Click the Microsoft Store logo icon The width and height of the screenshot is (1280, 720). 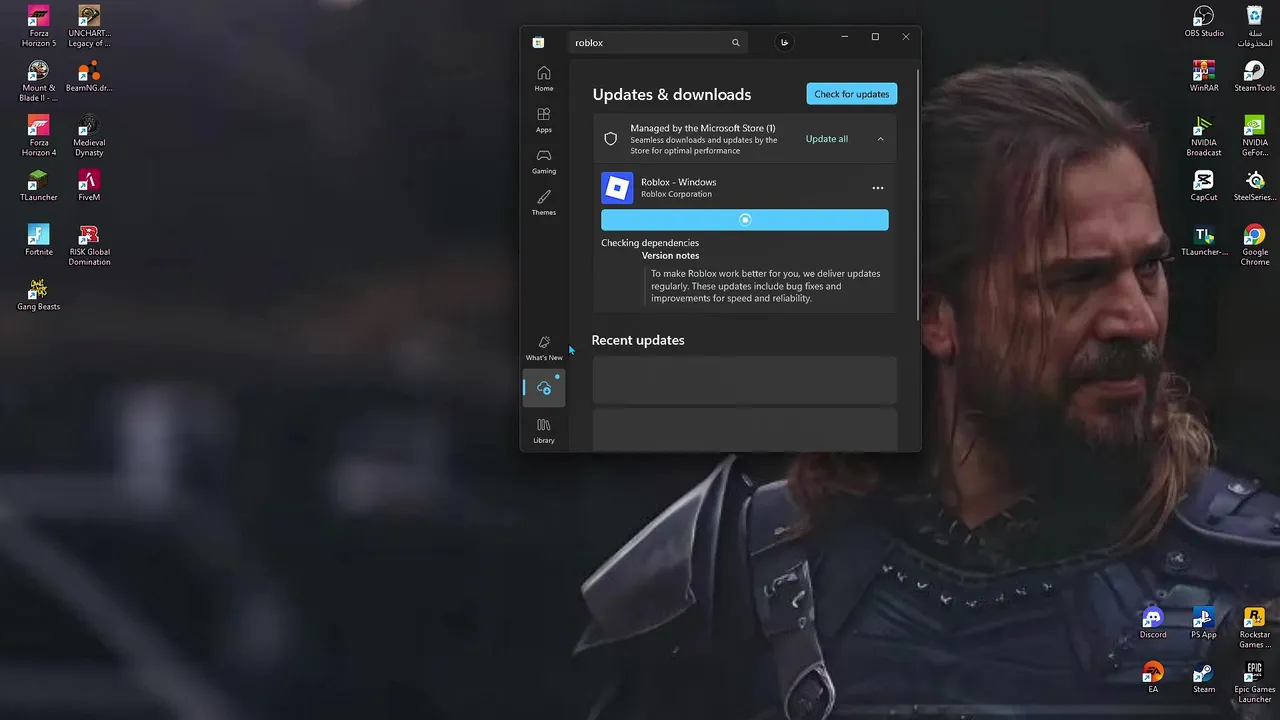(x=538, y=42)
